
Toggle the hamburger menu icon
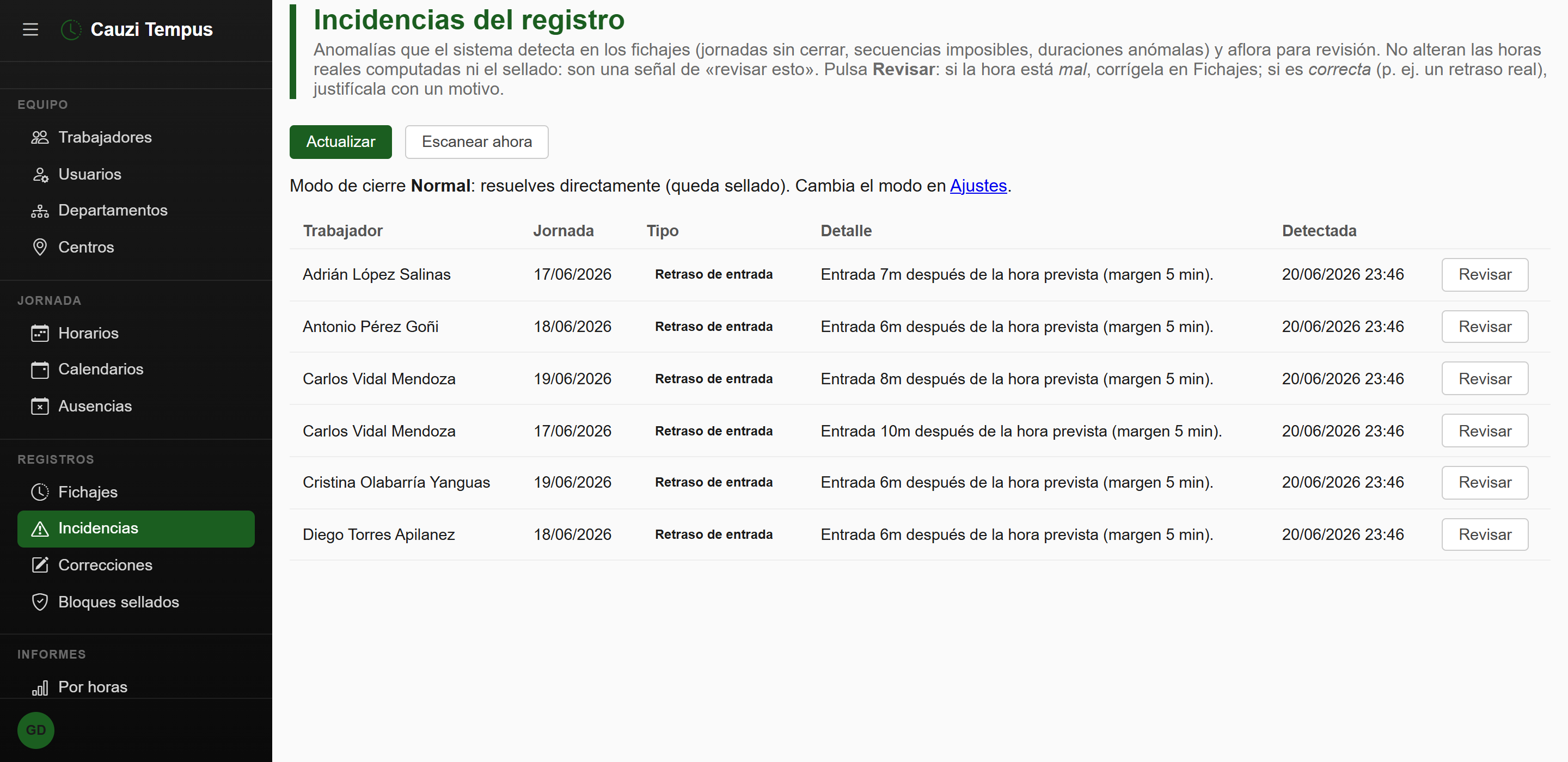click(30, 29)
